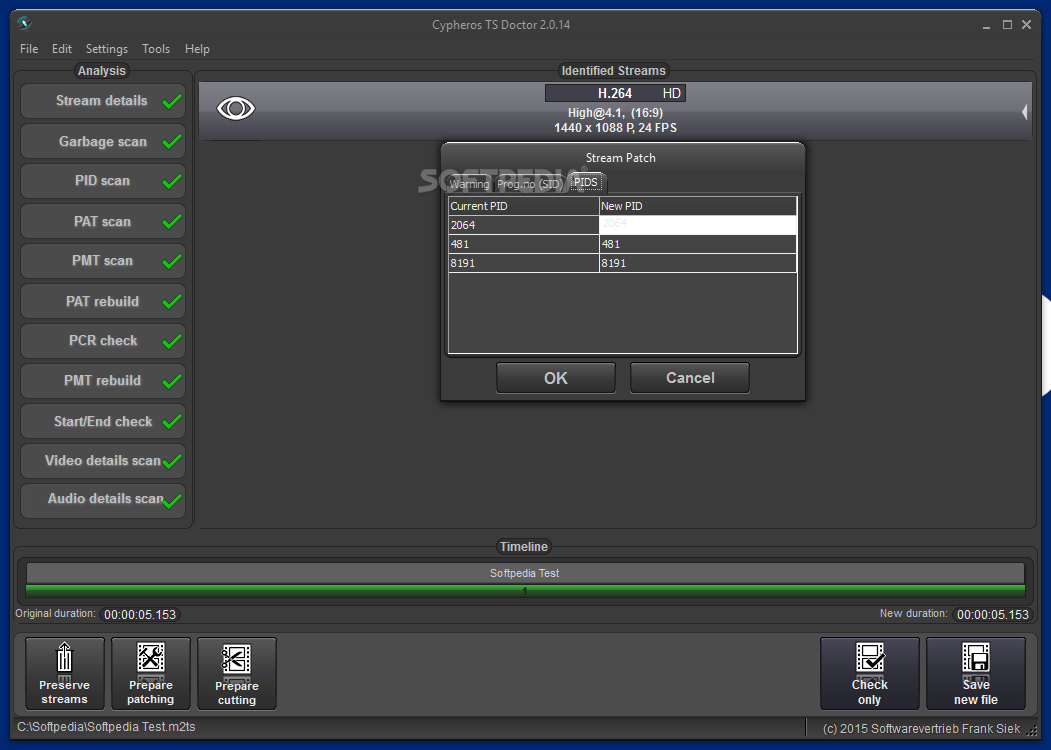Start the PMT scan step

point(103,261)
